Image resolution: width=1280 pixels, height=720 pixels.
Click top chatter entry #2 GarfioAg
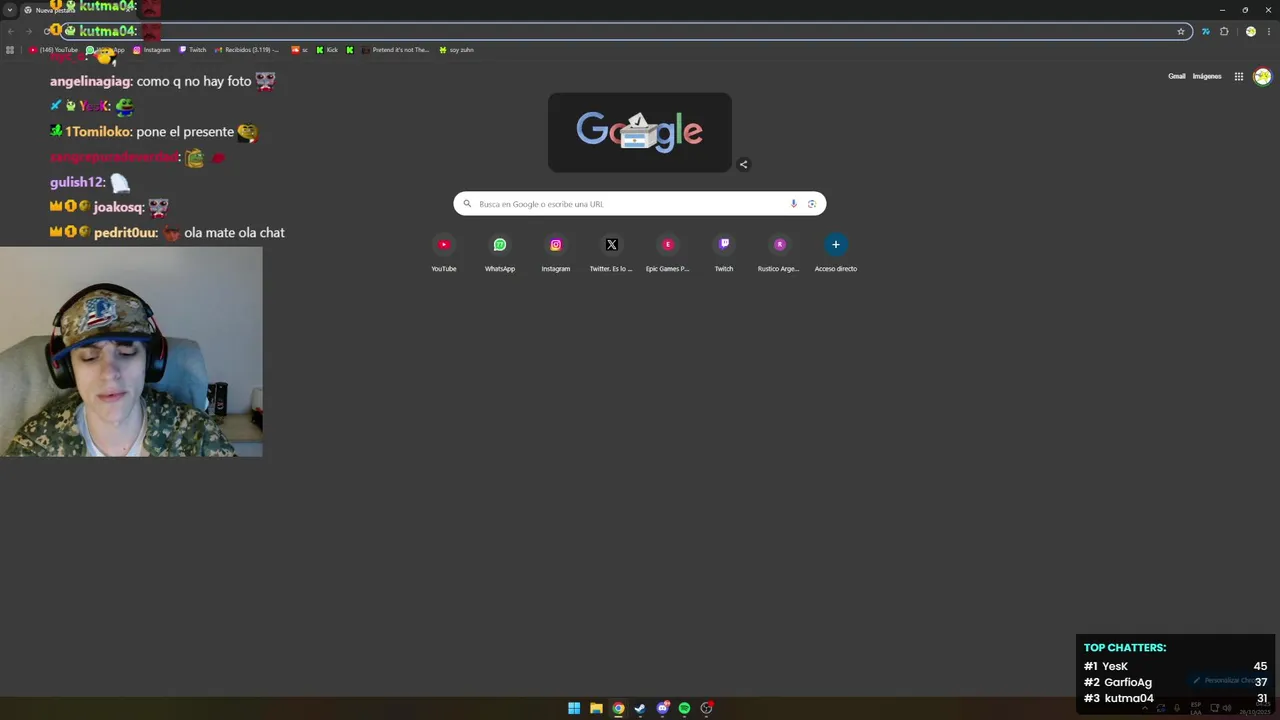click(x=1175, y=682)
